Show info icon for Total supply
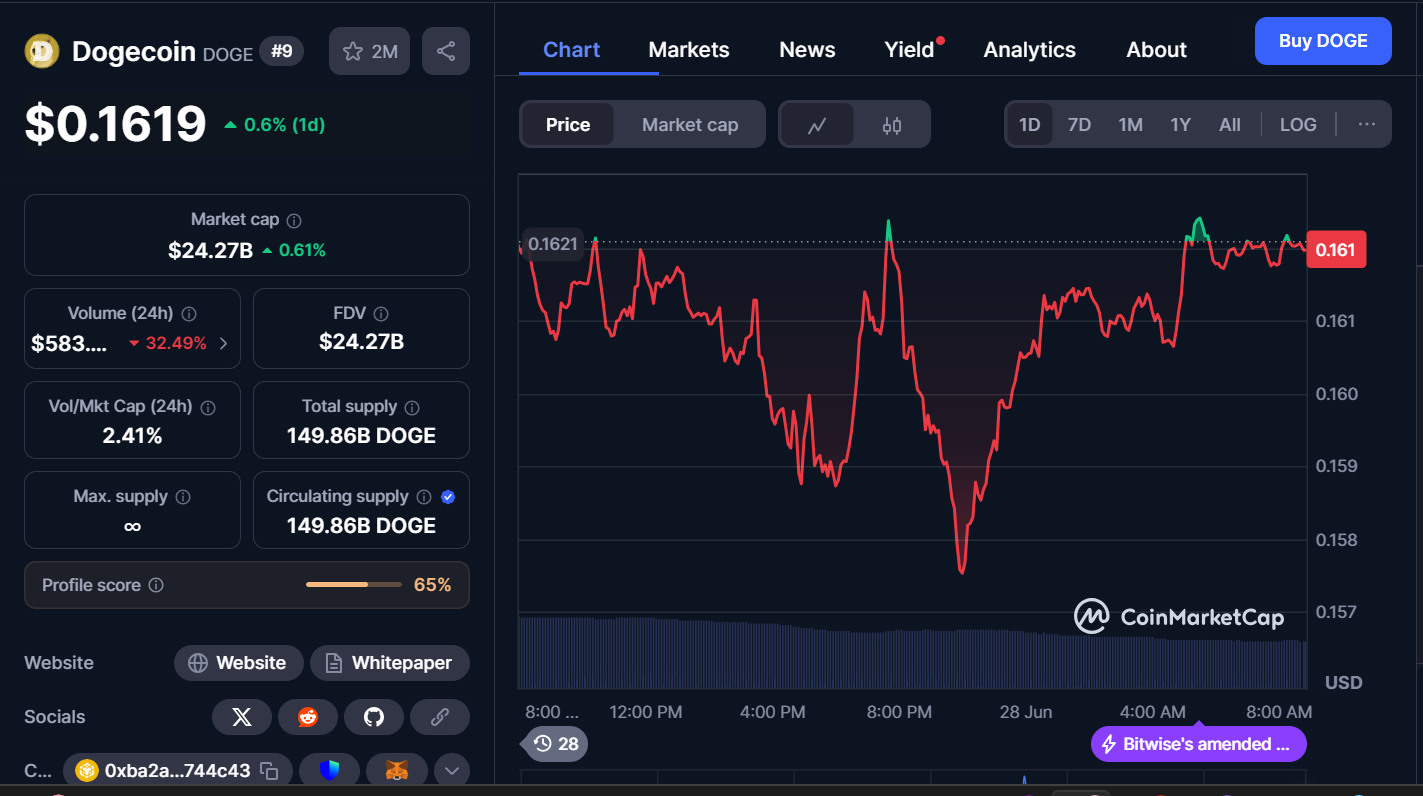The image size is (1423, 796). 412,407
